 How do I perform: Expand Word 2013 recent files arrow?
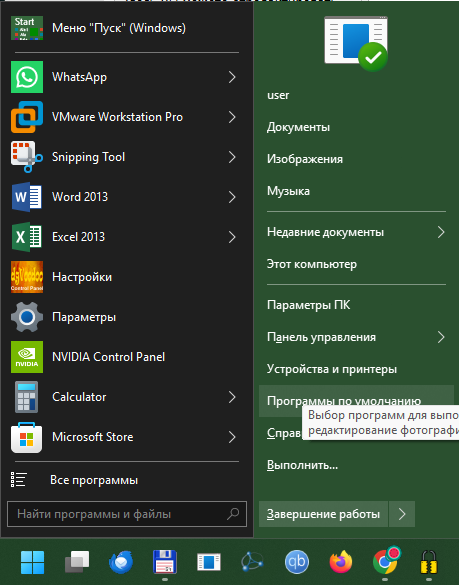pos(232,197)
